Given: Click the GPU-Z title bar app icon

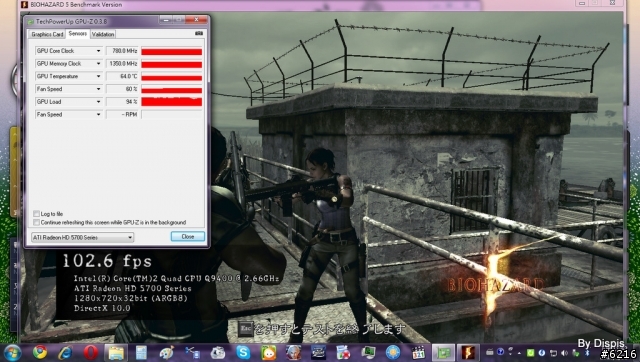Looking at the screenshot, I should point(31,21).
